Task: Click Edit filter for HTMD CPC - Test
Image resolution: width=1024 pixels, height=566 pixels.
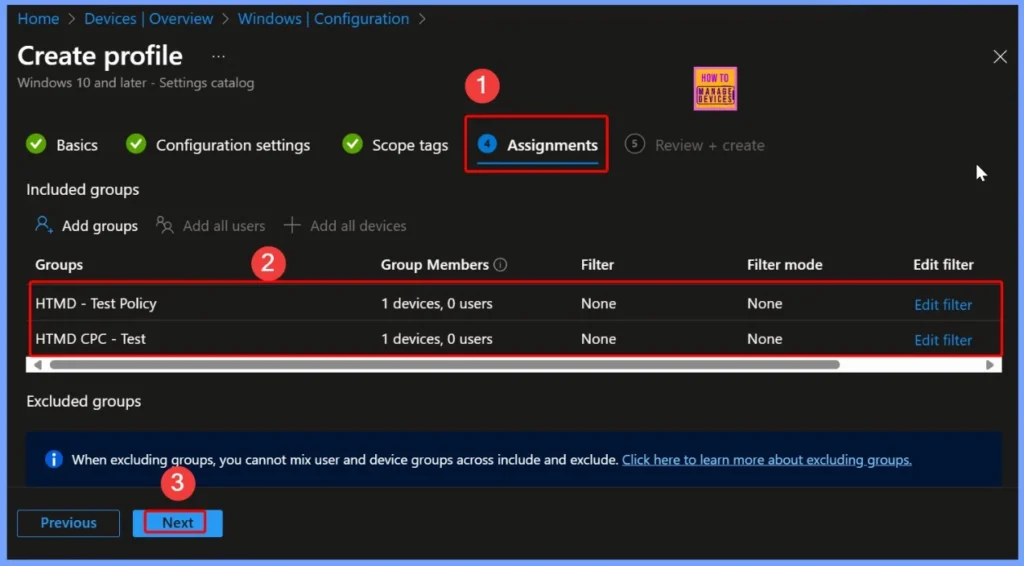Action: [x=942, y=340]
